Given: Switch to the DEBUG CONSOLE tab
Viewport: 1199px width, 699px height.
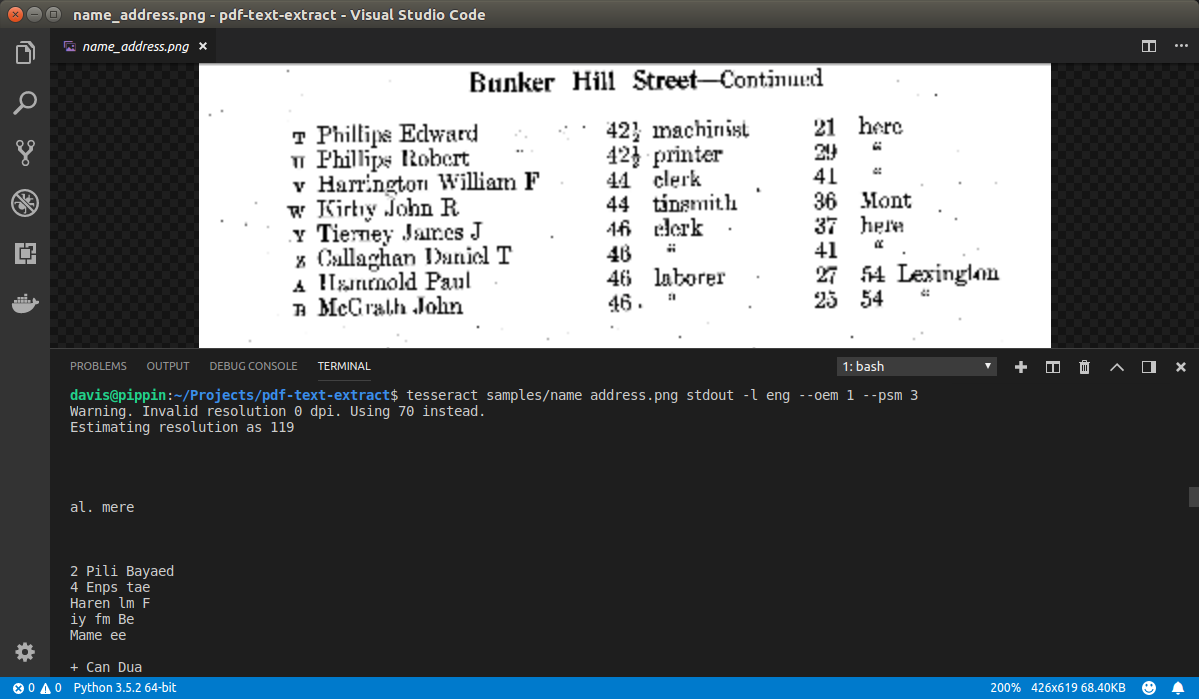Looking at the screenshot, I should tap(253, 366).
